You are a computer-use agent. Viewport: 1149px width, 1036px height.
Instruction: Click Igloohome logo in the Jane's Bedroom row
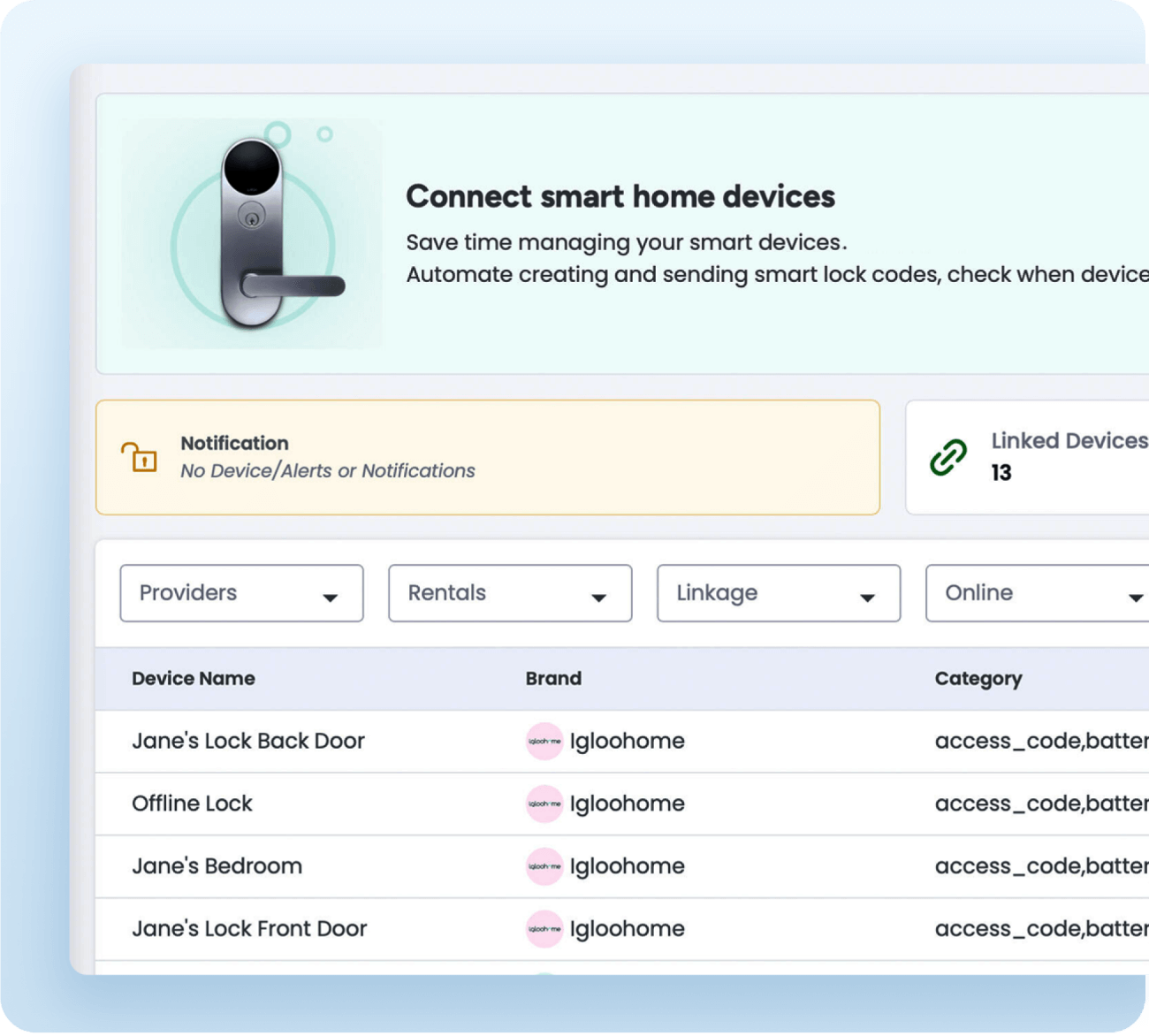(544, 866)
